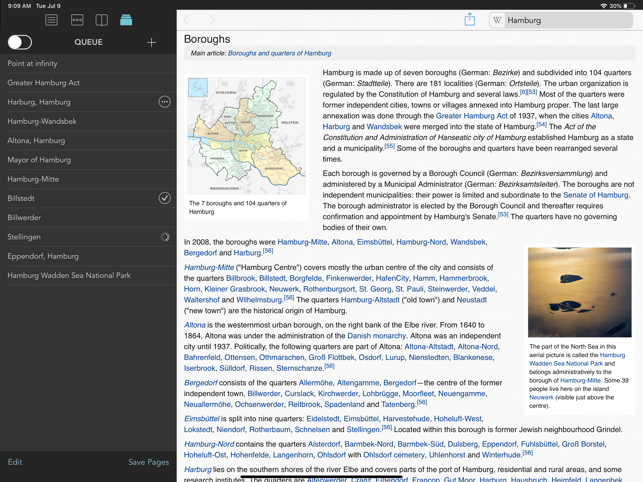643x482 pixels.
Task: Open the Sternschanze link
Action: point(299,368)
